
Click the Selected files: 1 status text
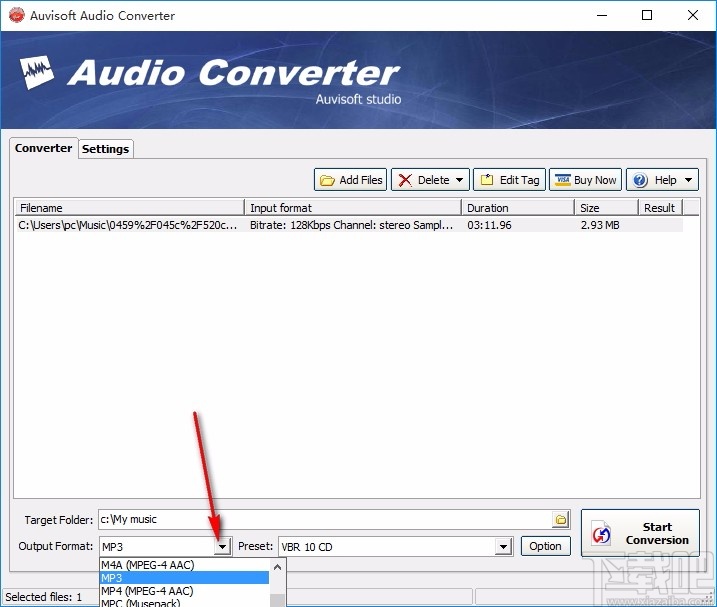coord(43,597)
